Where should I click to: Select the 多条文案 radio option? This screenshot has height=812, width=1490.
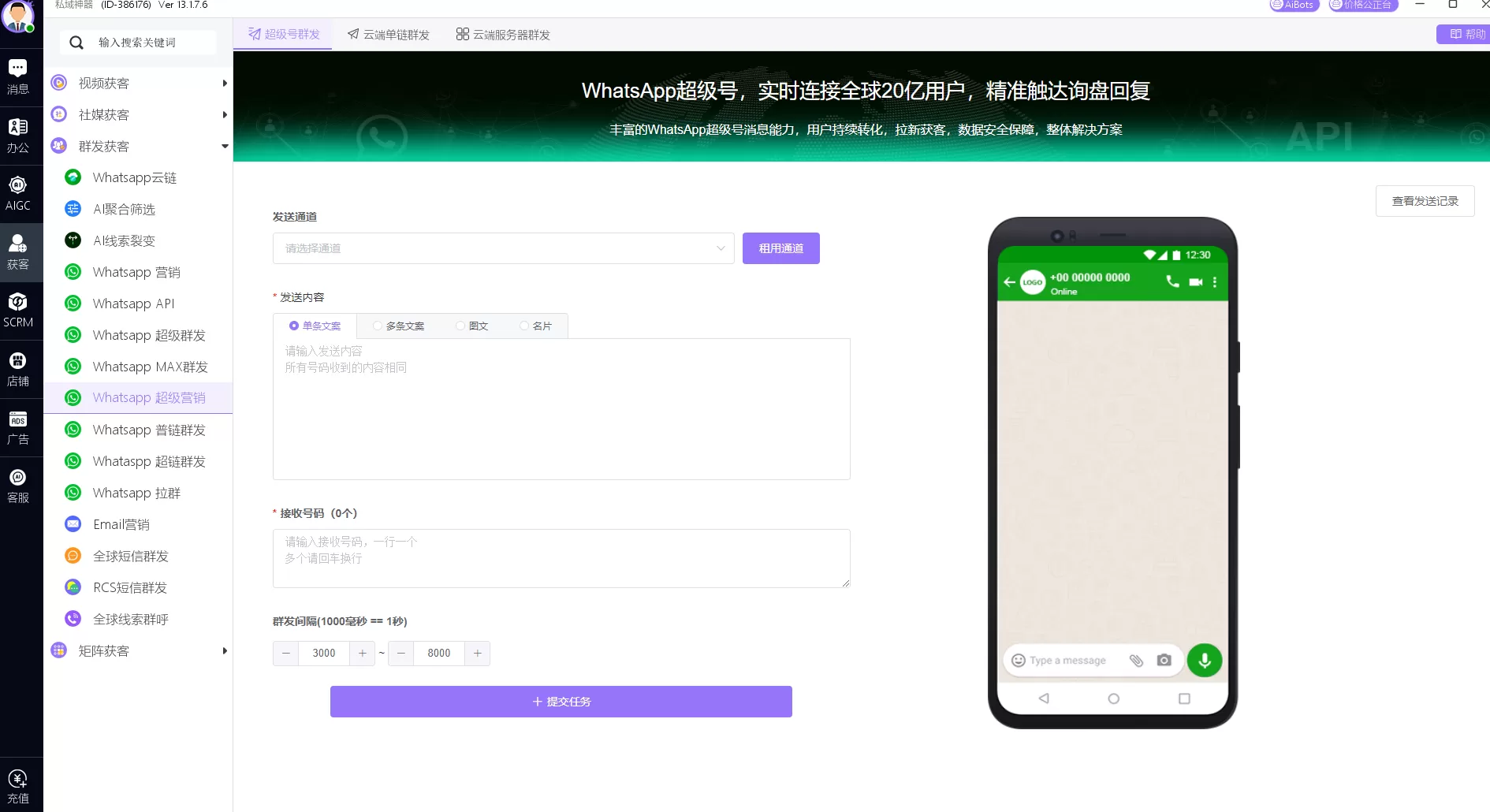(398, 326)
